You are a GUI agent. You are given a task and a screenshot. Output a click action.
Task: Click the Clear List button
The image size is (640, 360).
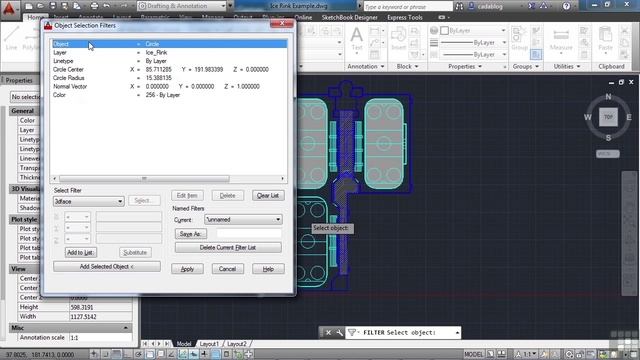(x=268, y=196)
